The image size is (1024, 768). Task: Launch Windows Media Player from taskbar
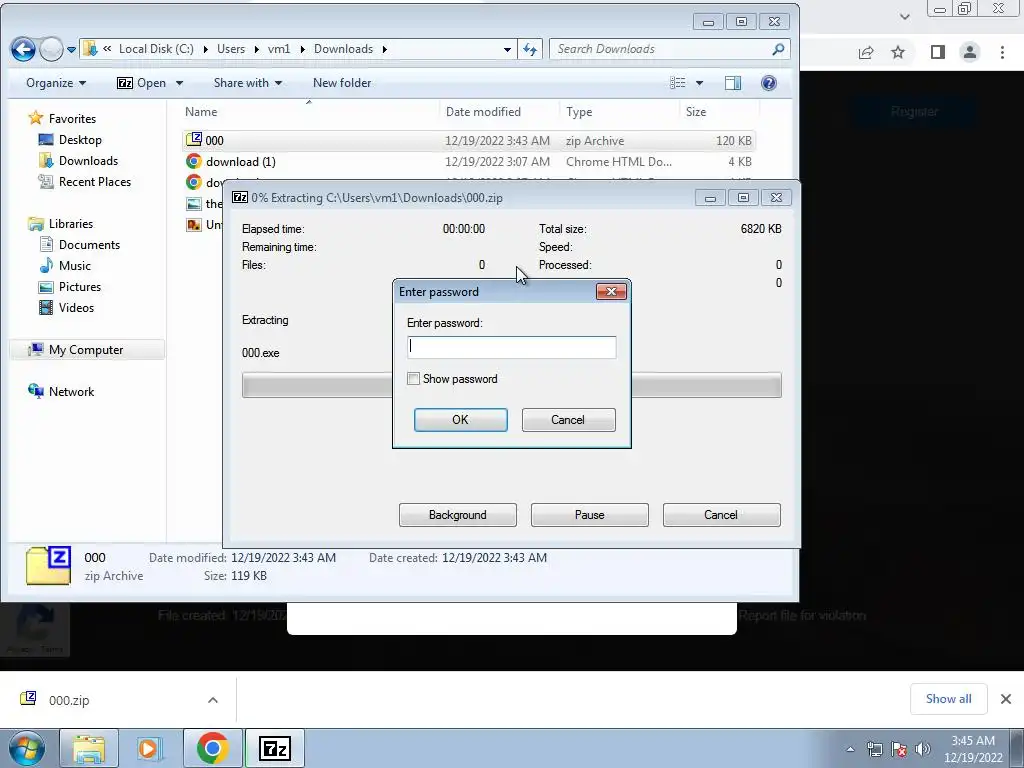150,748
